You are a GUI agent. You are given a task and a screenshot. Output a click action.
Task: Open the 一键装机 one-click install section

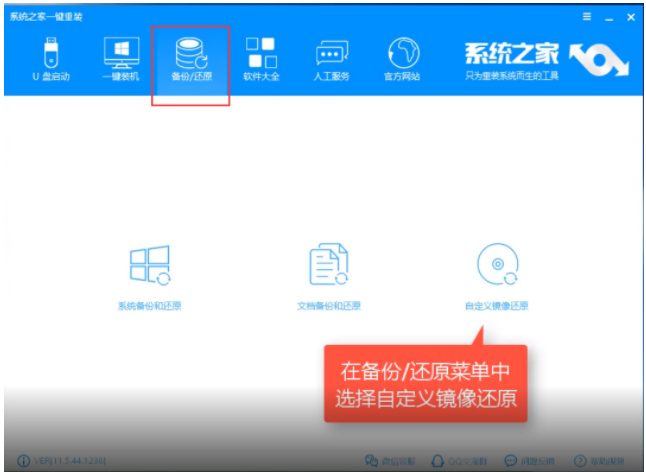coord(121,58)
